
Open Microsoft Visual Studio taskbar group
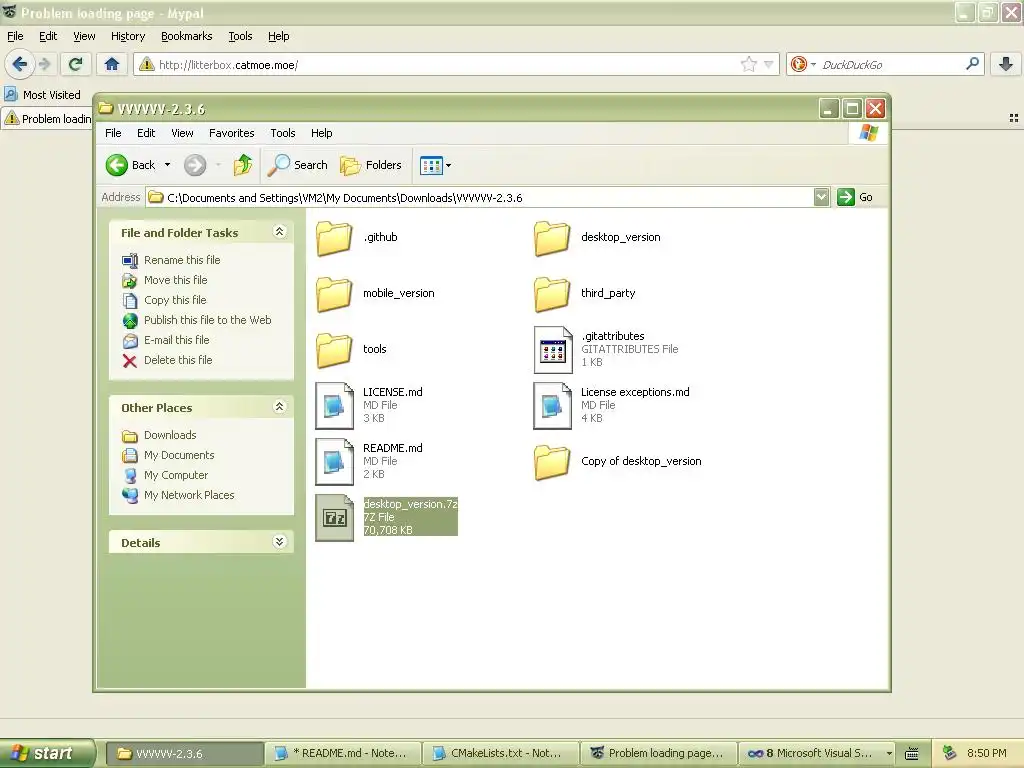[816, 754]
